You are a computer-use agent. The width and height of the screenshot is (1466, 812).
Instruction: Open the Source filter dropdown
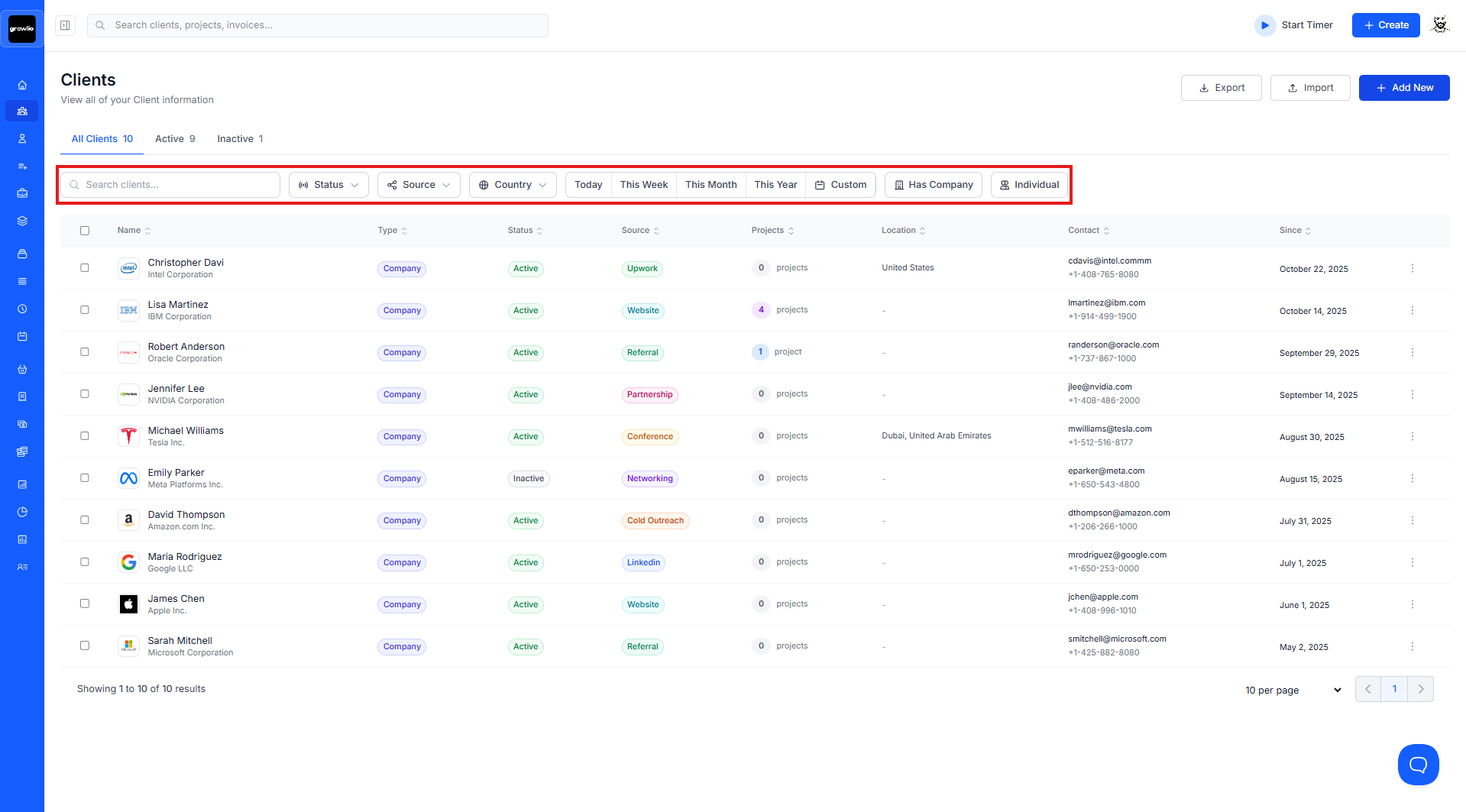419,185
